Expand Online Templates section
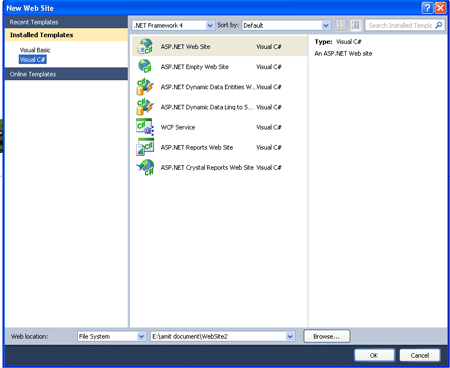The width and height of the screenshot is (450, 368). point(66,74)
